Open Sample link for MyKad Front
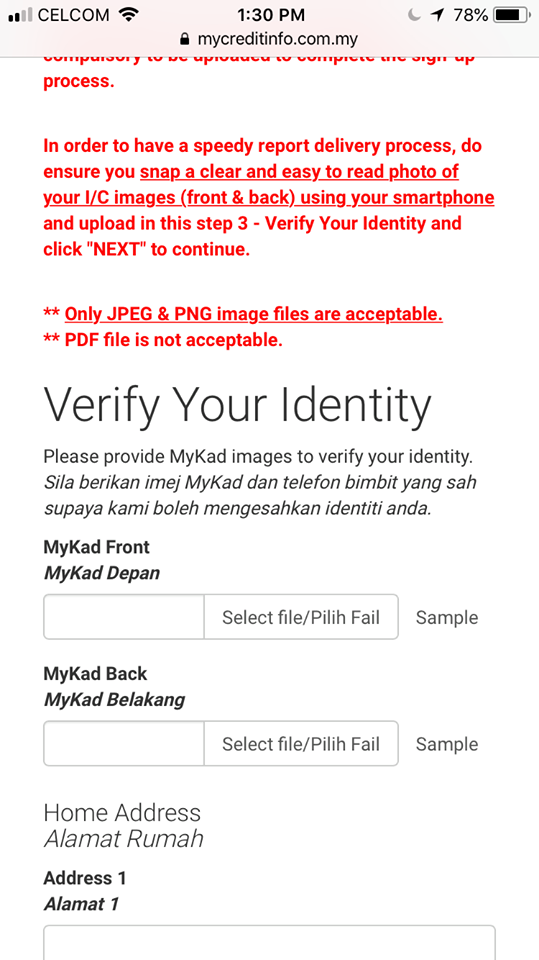This screenshot has width=539, height=960. click(x=447, y=617)
